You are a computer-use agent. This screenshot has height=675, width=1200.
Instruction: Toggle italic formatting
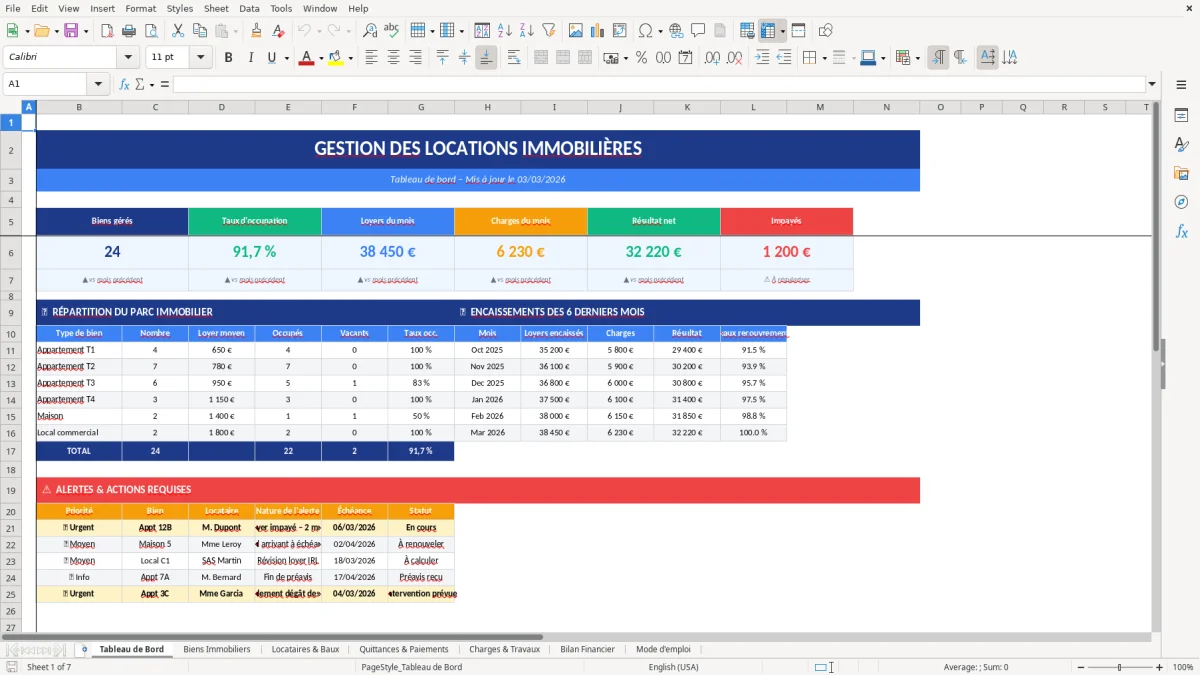tap(251, 57)
